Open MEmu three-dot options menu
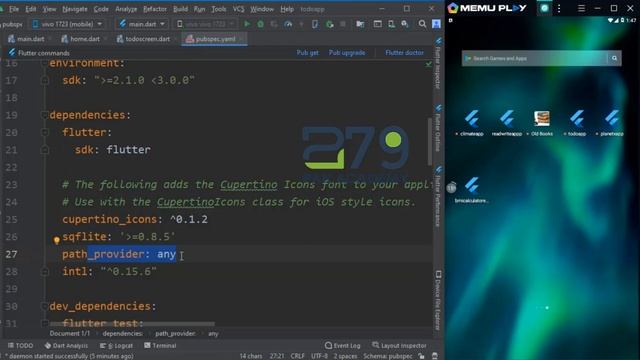The width and height of the screenshot is (640, 360). coord(559,8)
